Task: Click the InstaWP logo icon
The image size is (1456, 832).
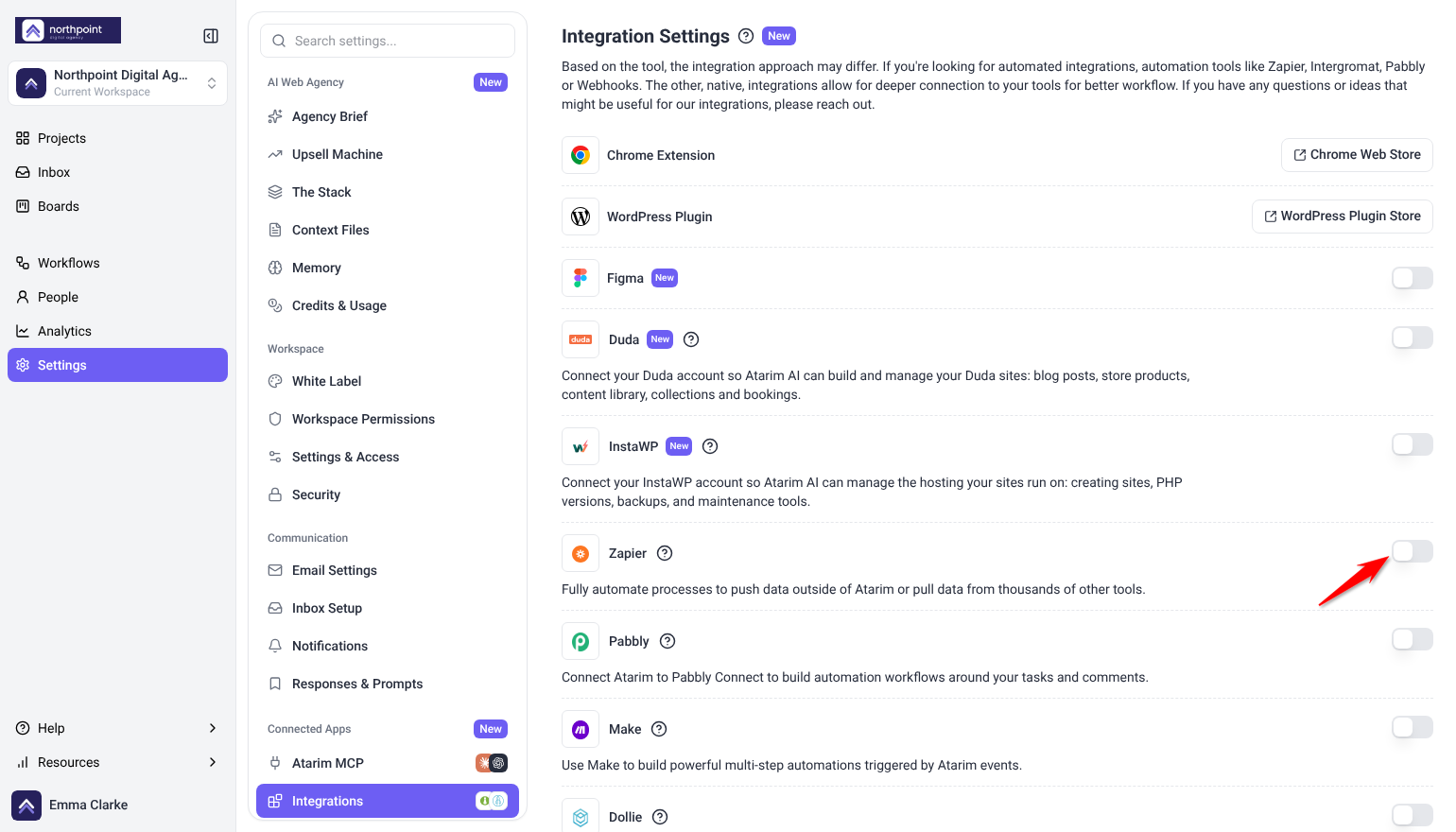Action: pyautogui.click(x=581, y=446)
